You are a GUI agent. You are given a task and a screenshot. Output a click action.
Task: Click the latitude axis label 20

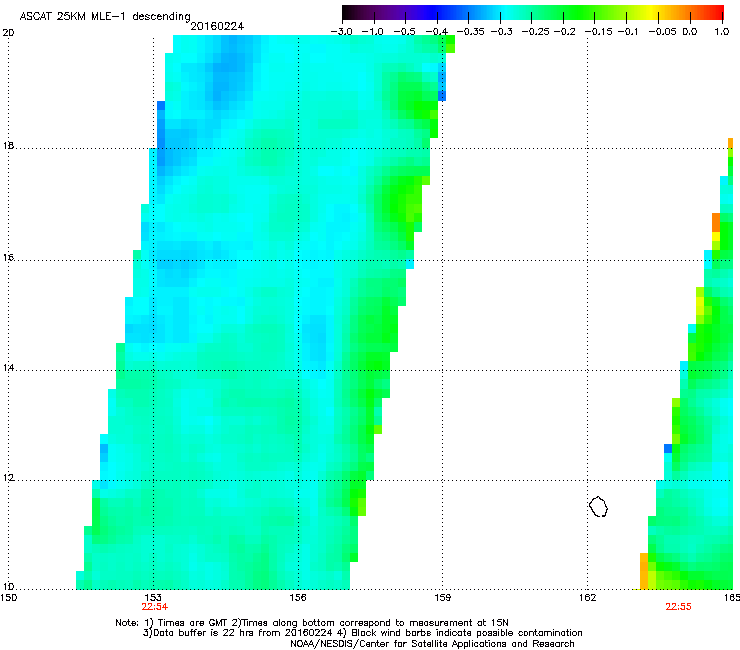(8, 33)
